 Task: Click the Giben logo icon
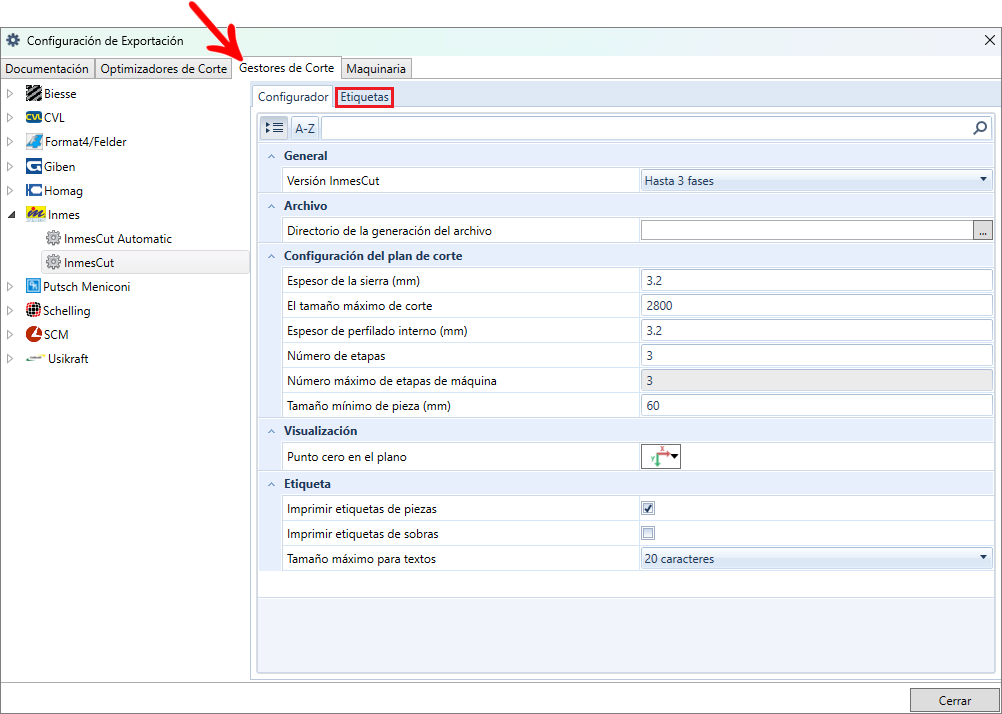[x=34, y=166]
